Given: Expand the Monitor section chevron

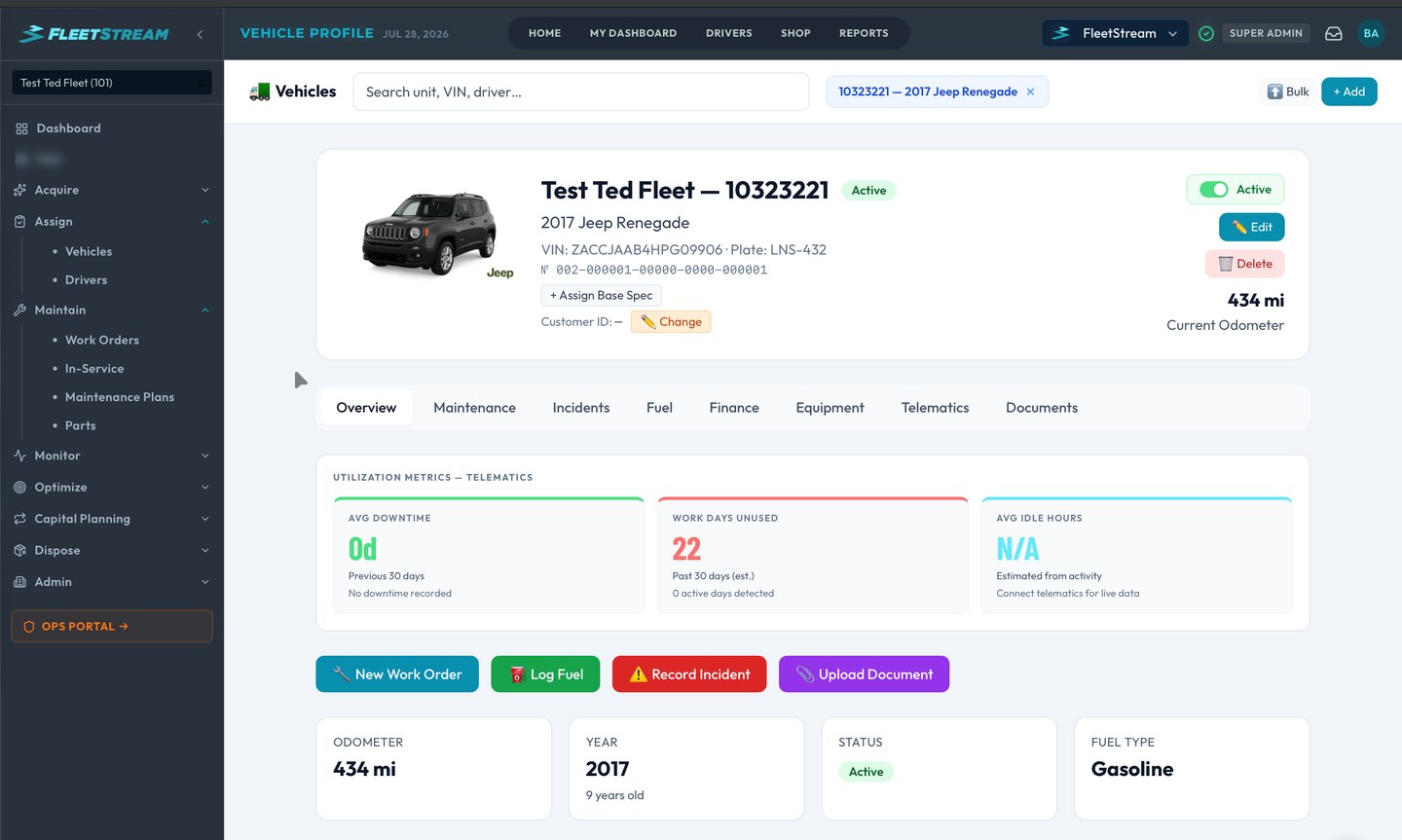Looking at the screenshot, I should tap(204, 456).
